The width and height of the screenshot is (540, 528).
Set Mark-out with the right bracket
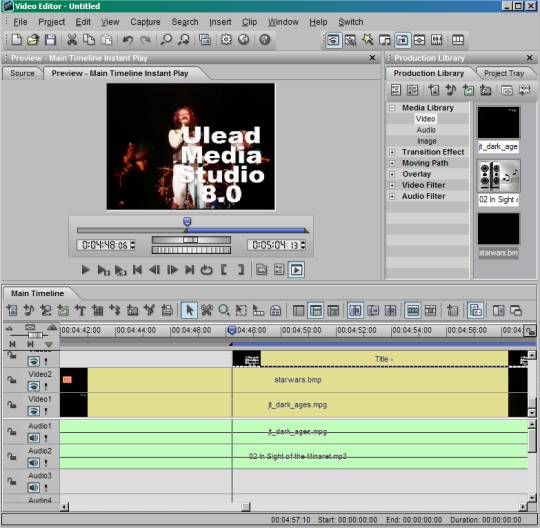tap(241, 269)
